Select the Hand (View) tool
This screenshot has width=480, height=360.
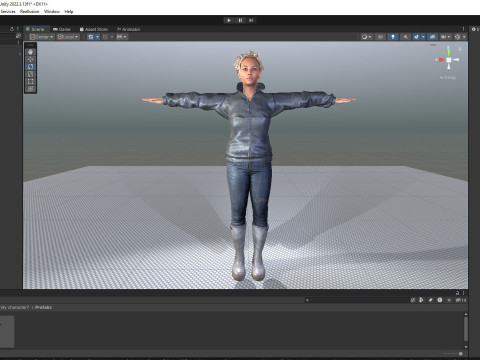coord(30,52)
